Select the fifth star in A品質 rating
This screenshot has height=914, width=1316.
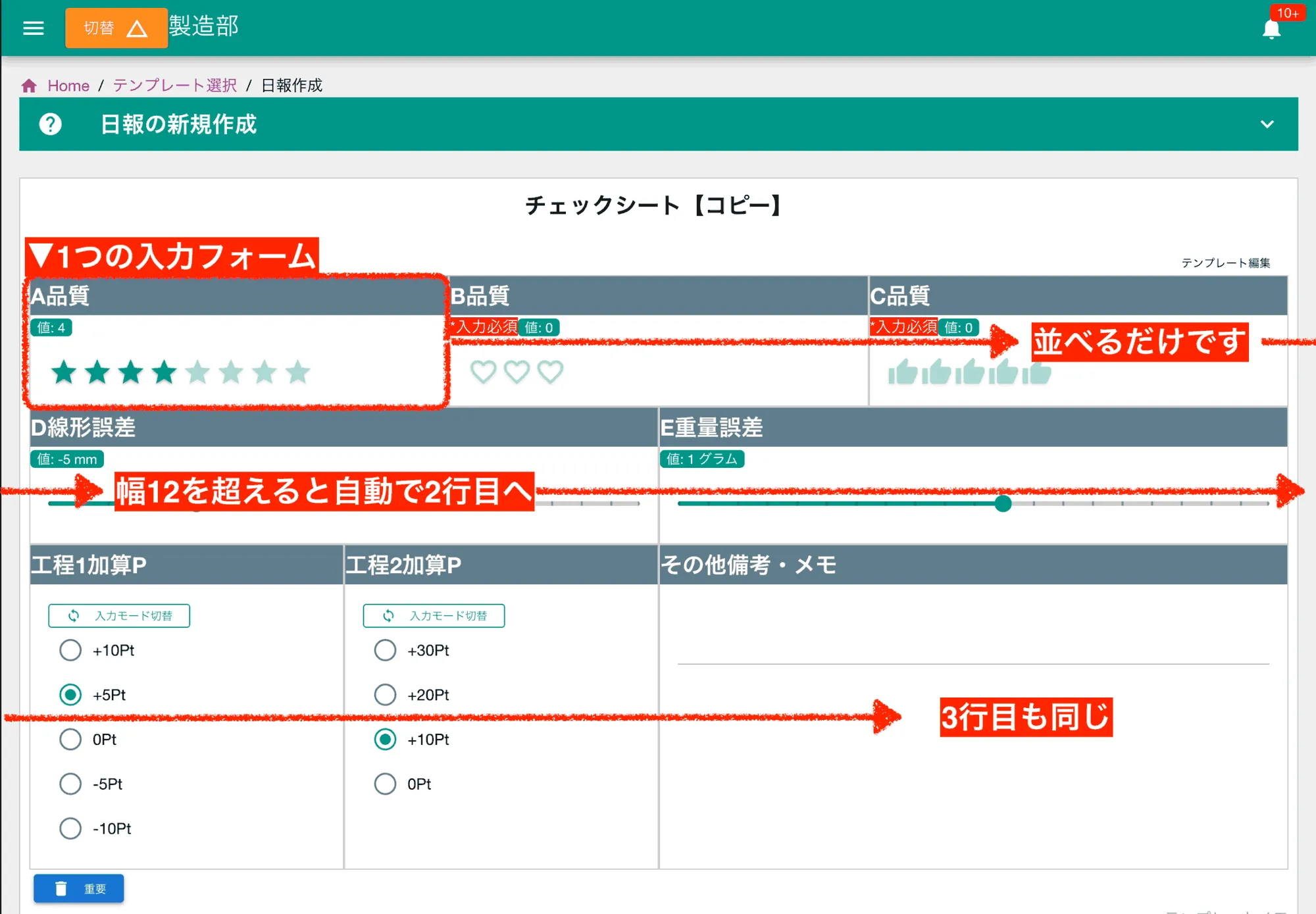click(x=197, y=372)
